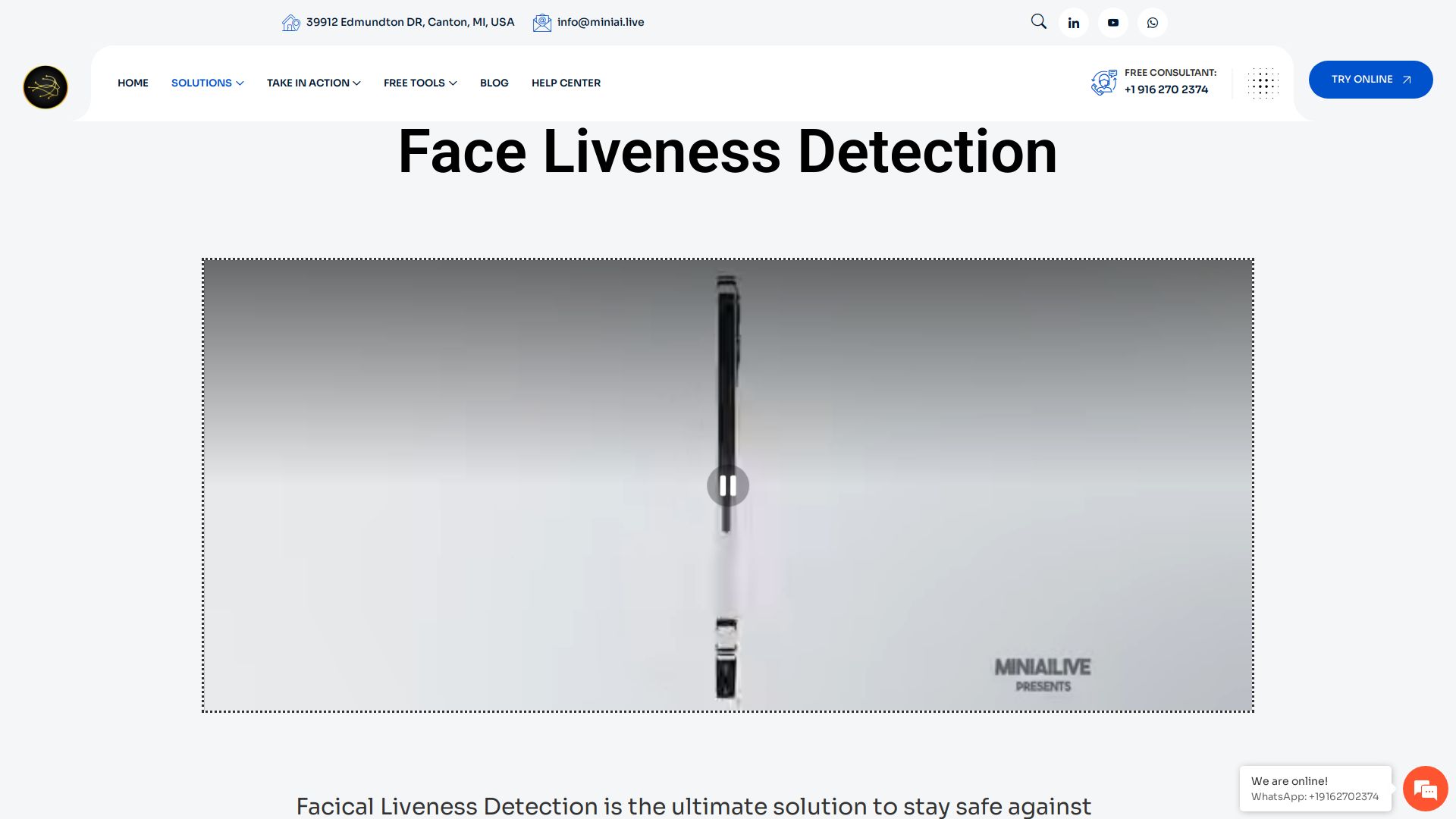Click the Try Online button
The height and width of the screenshot is (819, 1456).
tap(1370, 80)
